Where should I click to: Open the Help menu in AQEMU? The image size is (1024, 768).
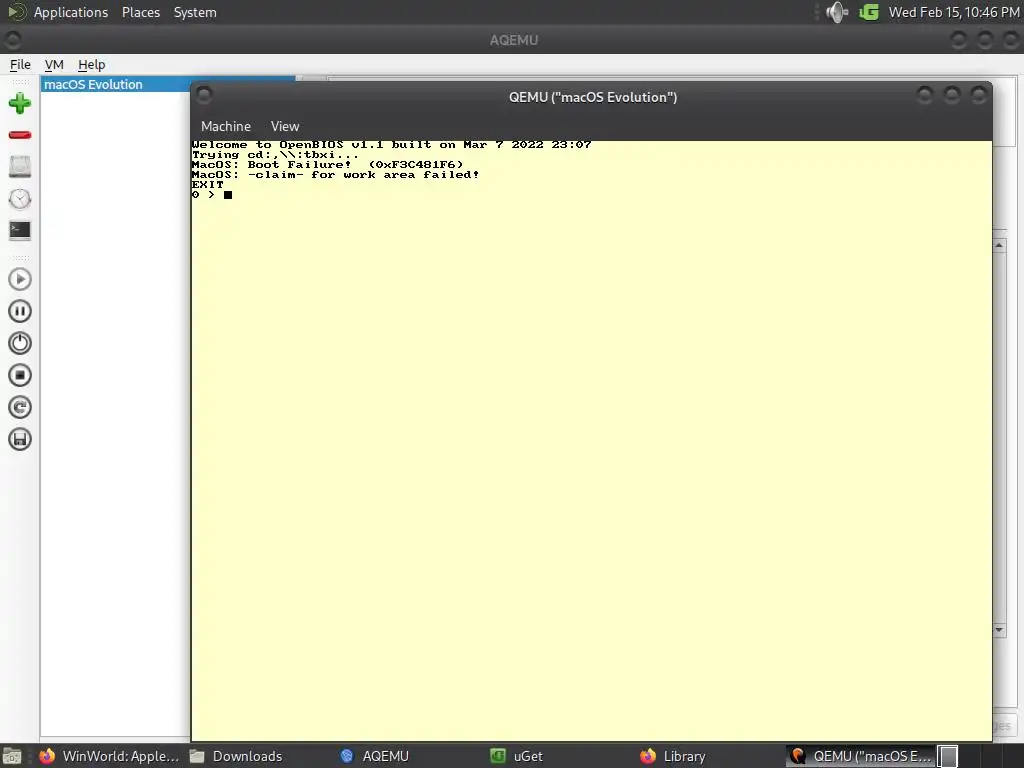91,65
